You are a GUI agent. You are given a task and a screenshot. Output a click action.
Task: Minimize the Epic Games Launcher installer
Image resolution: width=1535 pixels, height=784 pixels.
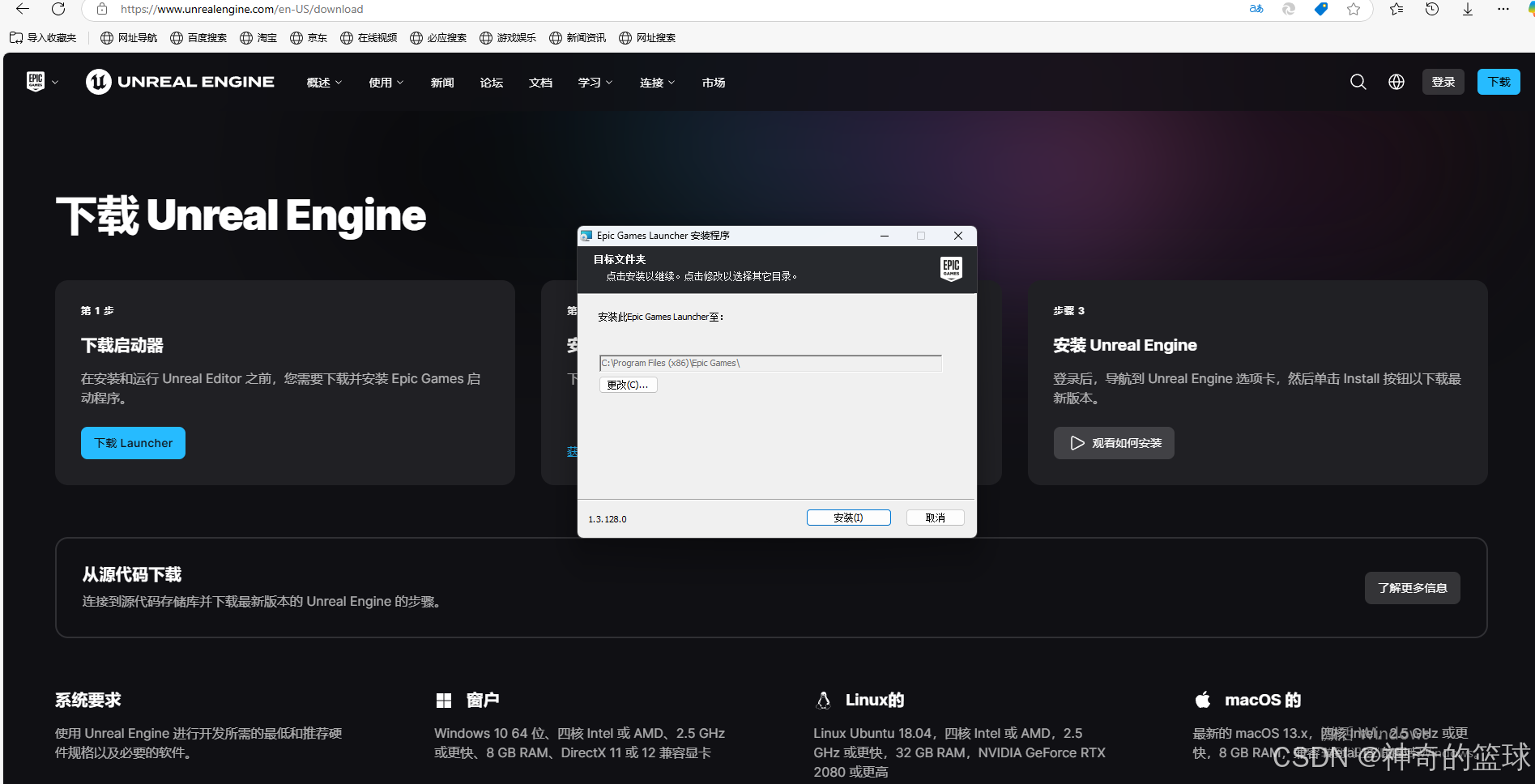pos(885,236)
